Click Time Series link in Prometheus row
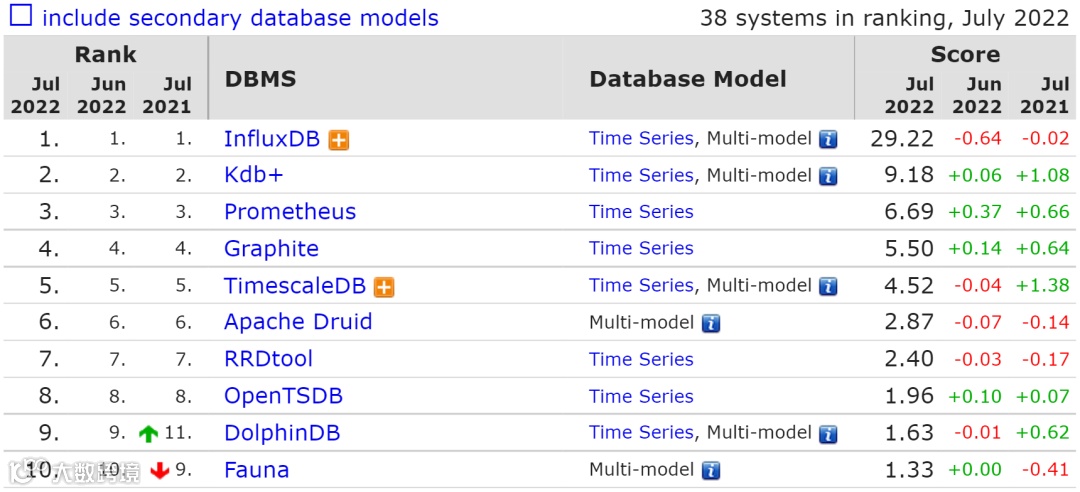Screen dimensions: 1080x492 tap(641, 212)
